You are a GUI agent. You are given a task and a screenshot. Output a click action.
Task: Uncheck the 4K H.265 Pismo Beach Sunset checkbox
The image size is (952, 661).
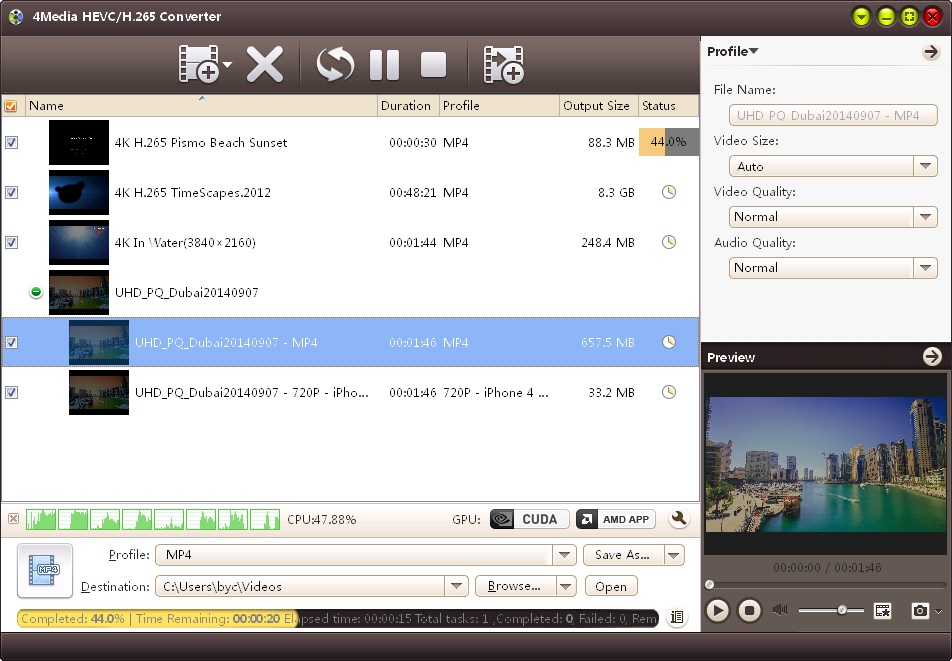pyautogui.click(x=11, y=143)
